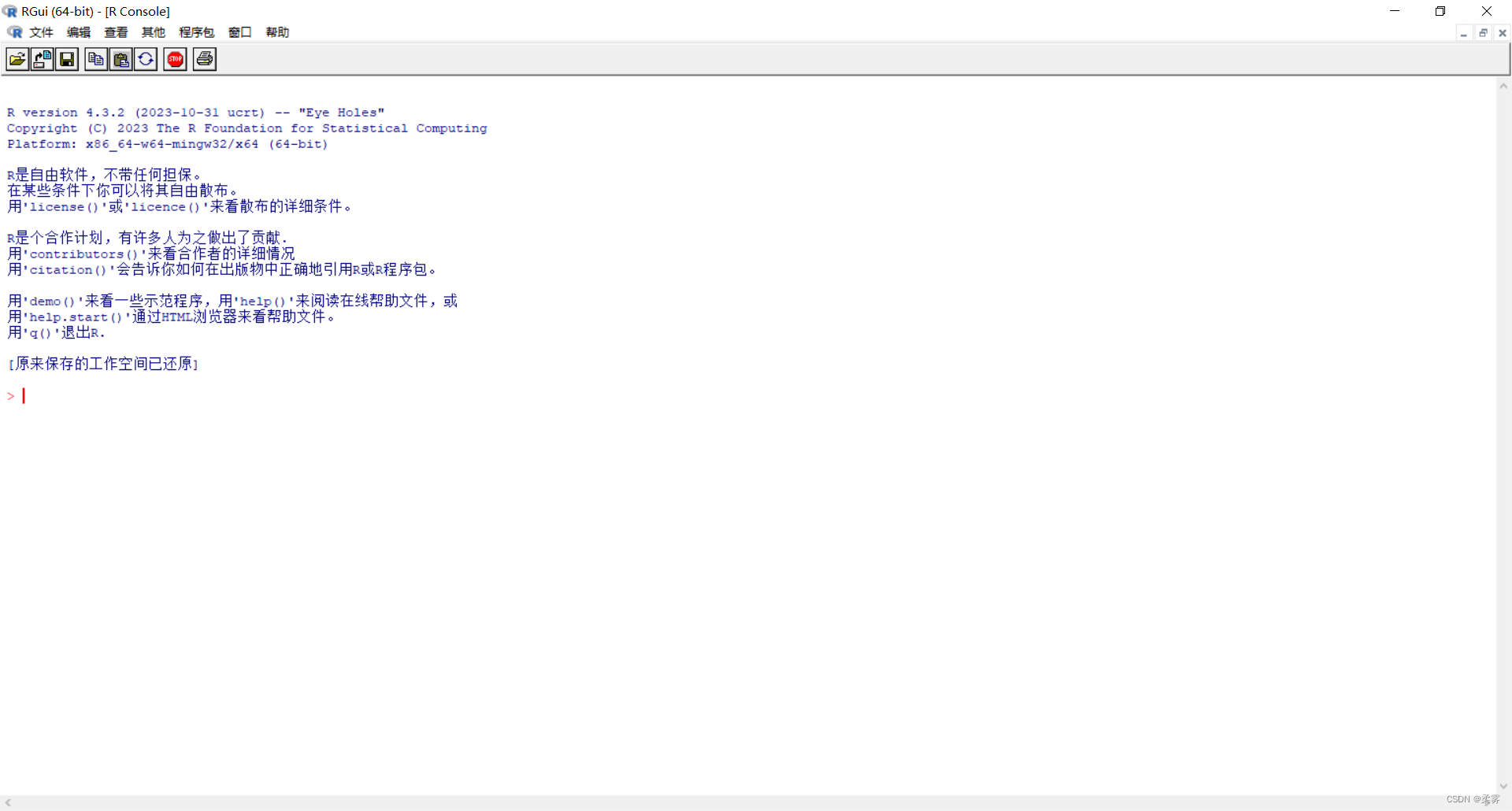Click the Paste toolbar icon

tap(121, 59)
